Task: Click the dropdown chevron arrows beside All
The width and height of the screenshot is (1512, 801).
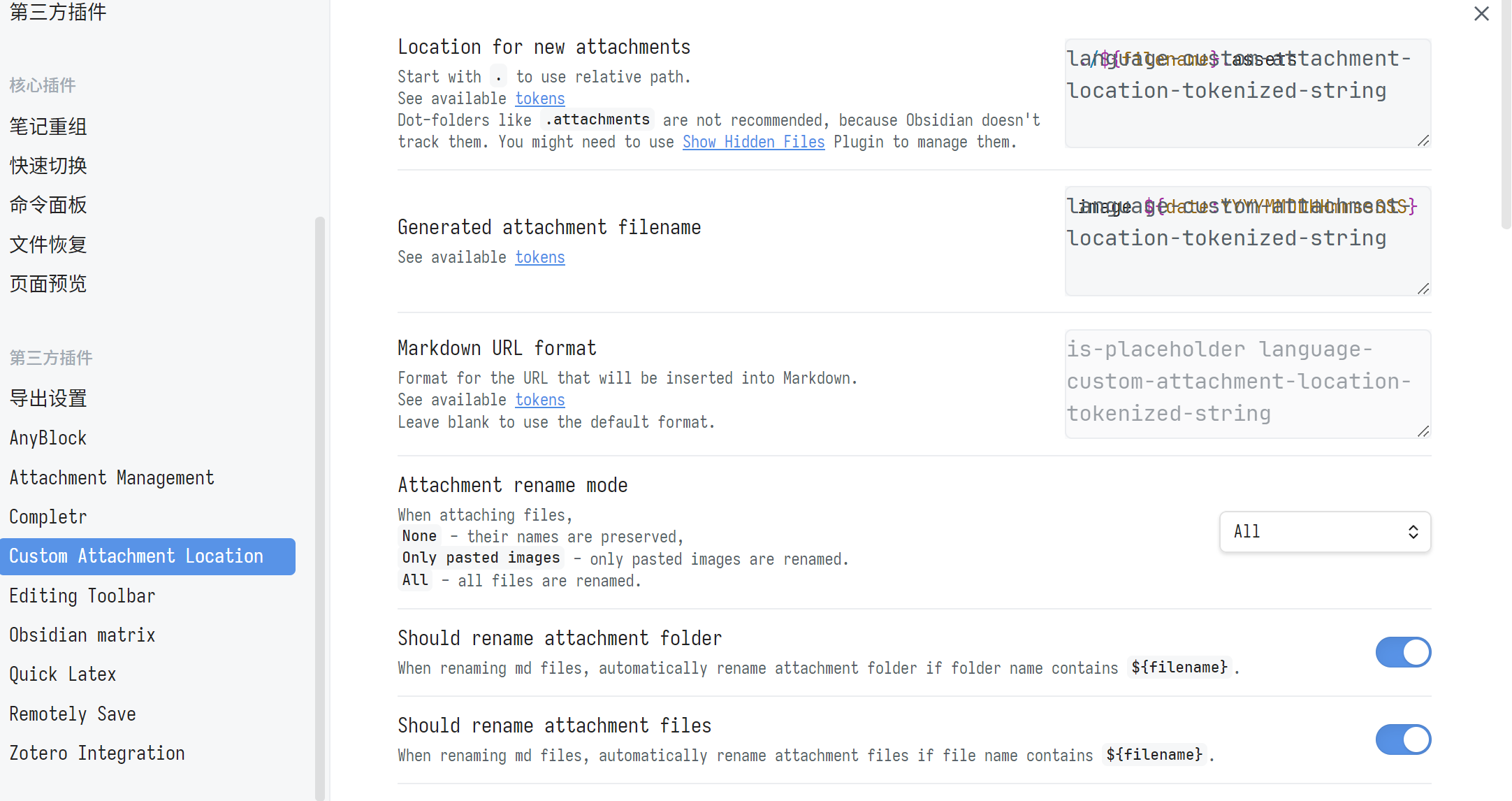Action: pos(1413,532)
